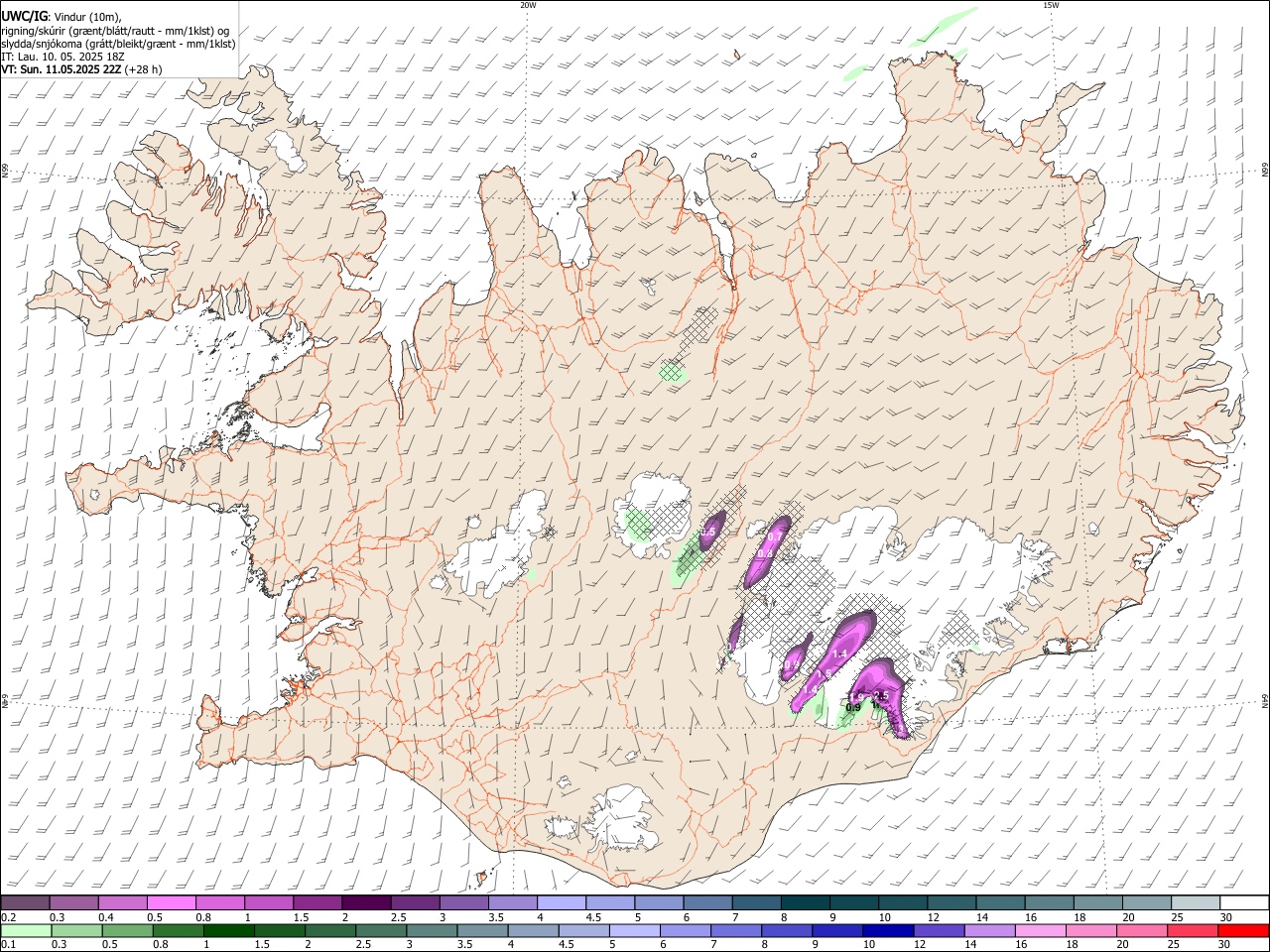Image resolution: width=1270 pixels, height=952 pixels.
Task: Click the '12' label under the top legend row
Action: coord(933,917)
